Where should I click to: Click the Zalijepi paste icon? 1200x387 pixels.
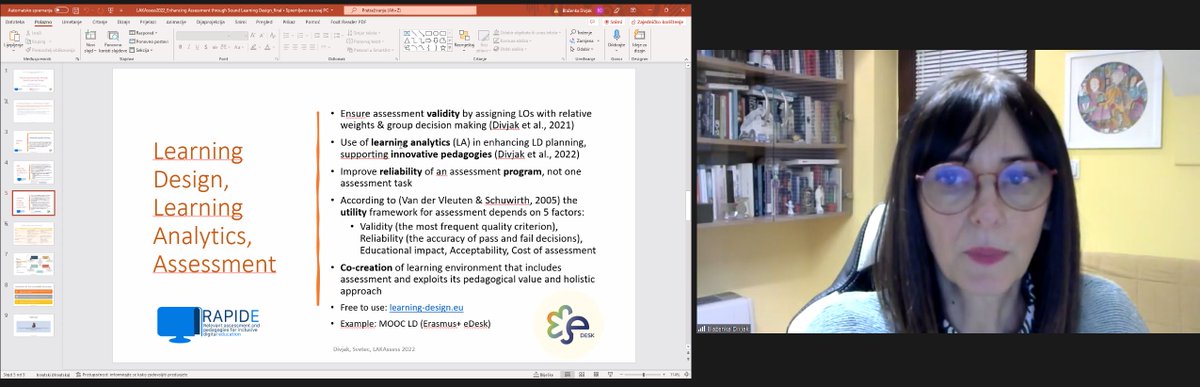click(x=14, y=36)
